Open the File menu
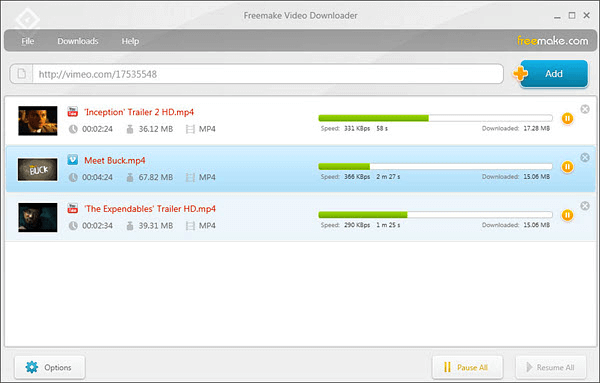Image resolution: width=600 pixels, height=383 pixels. point(28,41)
